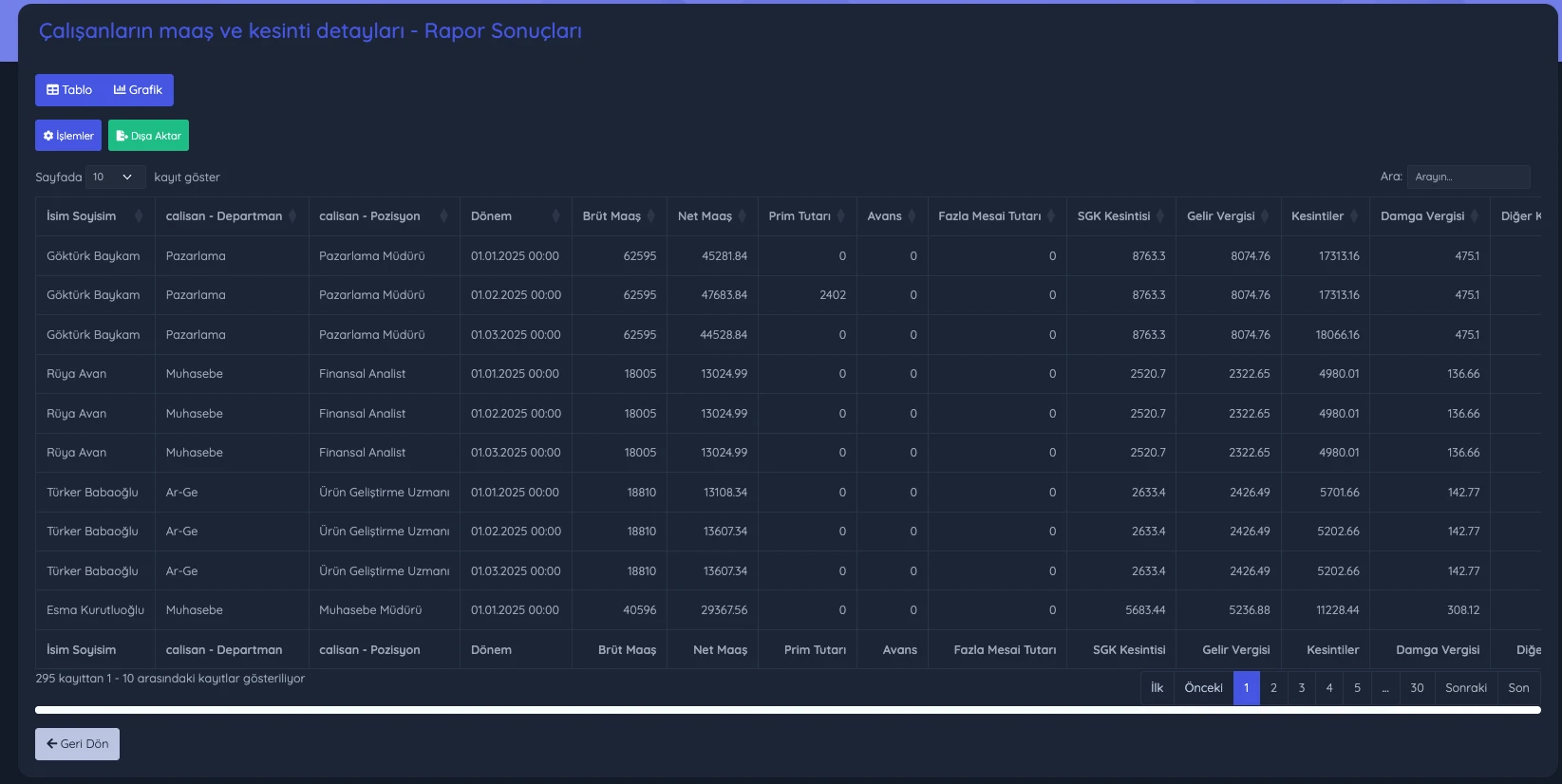Sort by Gelir Vergisi sort icon
The height and width of the screenshot is (784, 1562).
click(1264, 216)
